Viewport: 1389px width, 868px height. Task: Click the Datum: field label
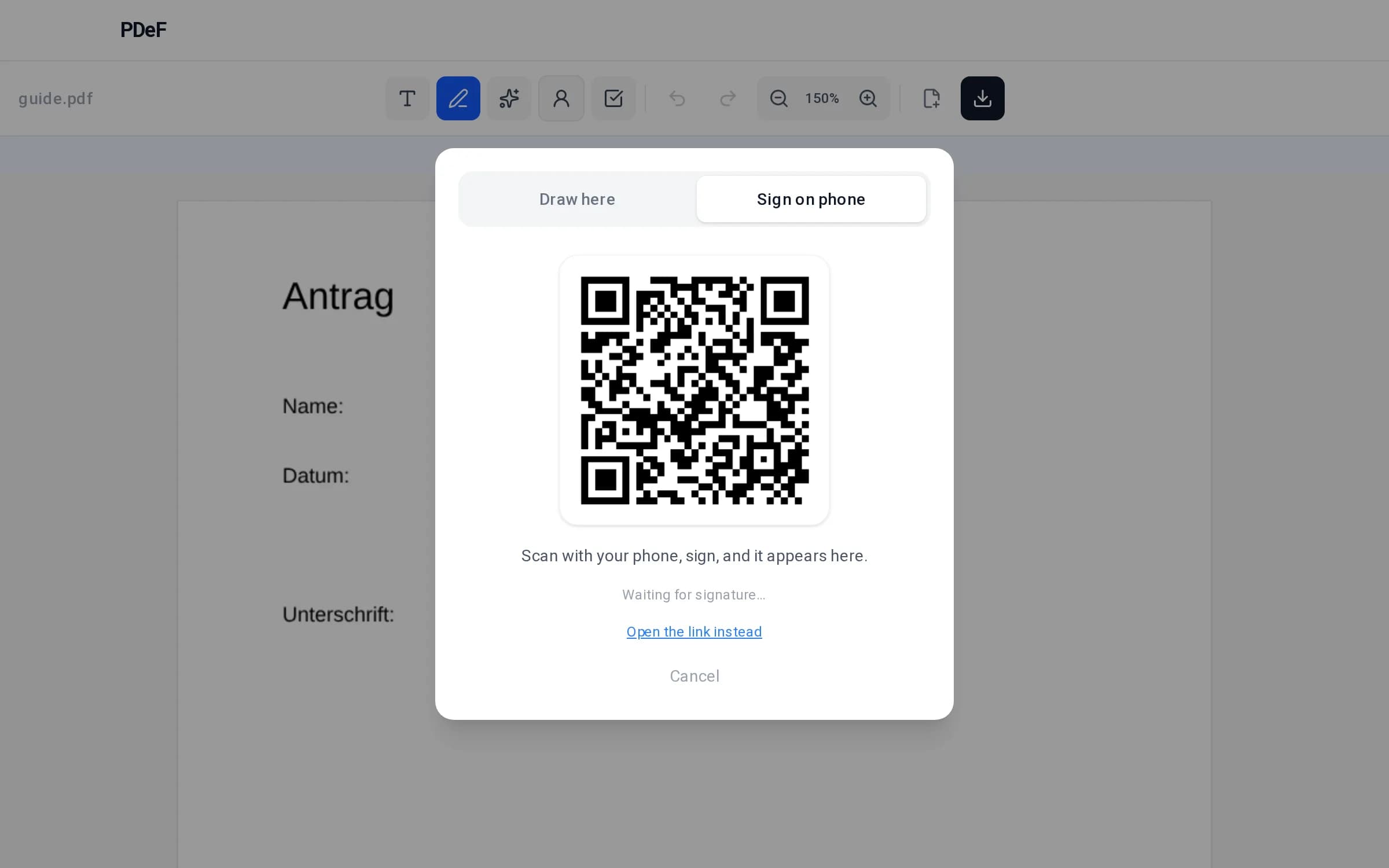click(x=315, y=476)
